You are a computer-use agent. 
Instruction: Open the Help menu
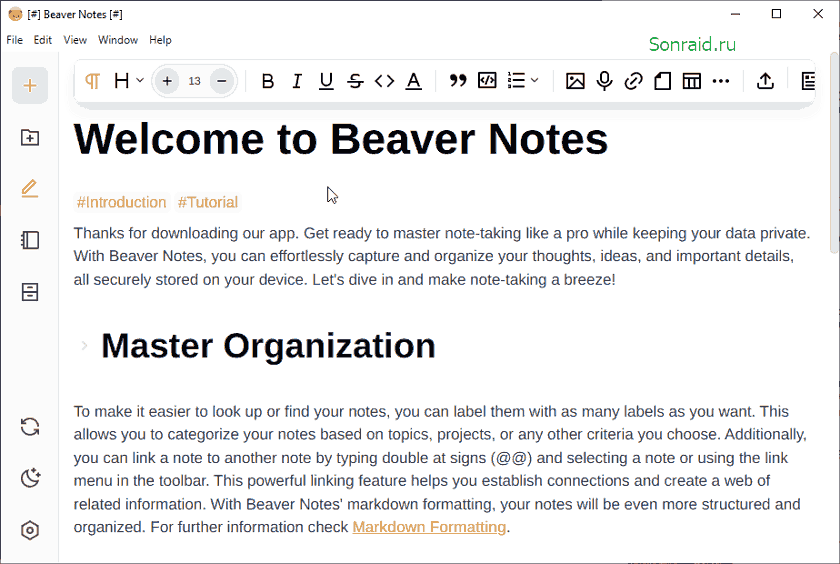coord(160,40)
